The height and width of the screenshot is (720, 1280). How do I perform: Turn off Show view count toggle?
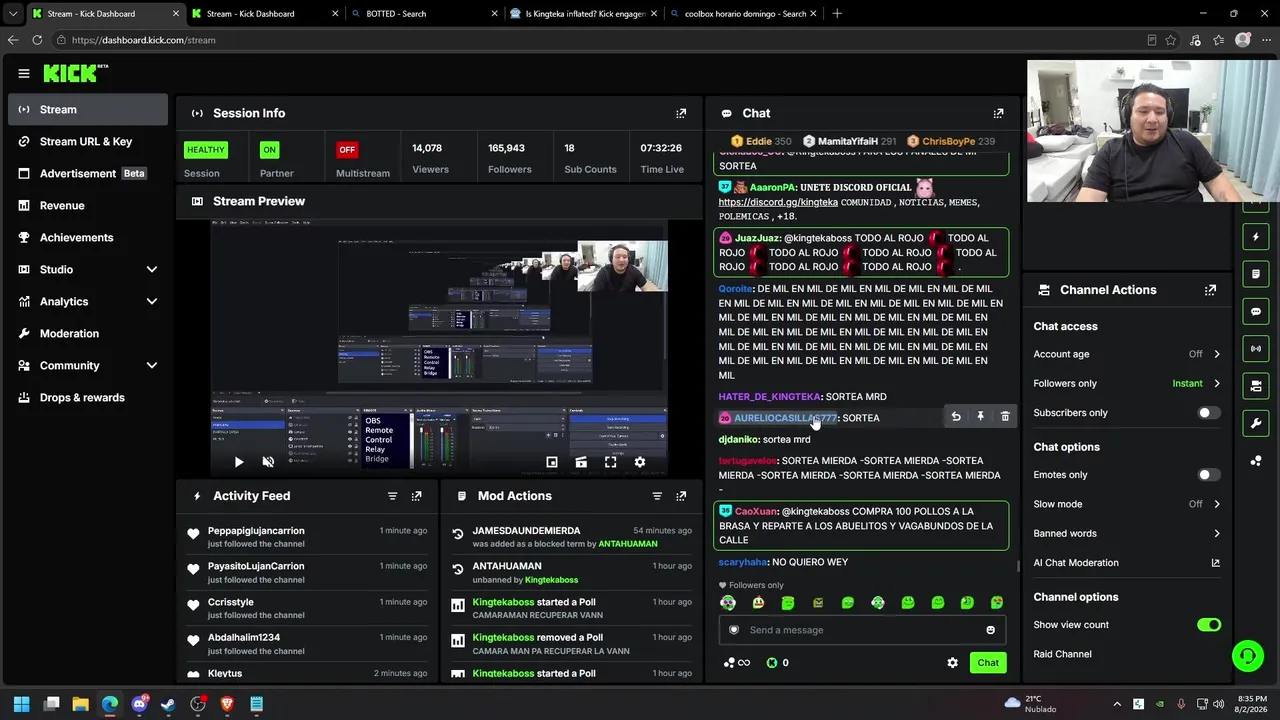click(1209, 625)
